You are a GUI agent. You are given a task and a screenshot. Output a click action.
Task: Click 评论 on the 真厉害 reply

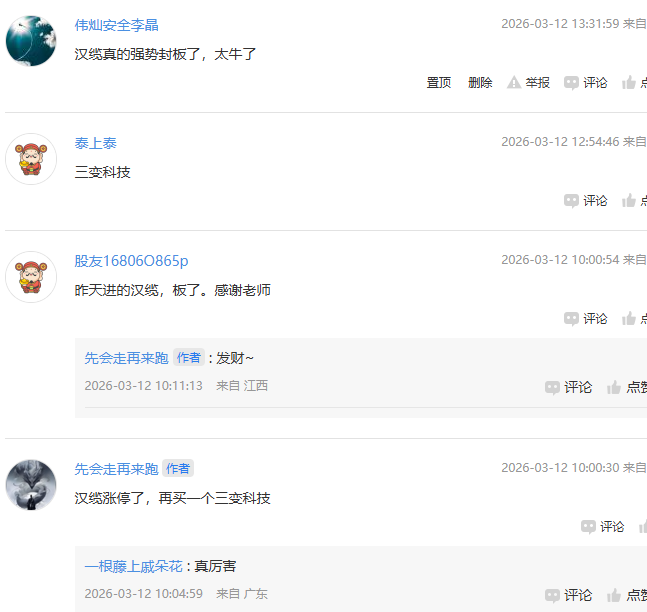[568, 595]
